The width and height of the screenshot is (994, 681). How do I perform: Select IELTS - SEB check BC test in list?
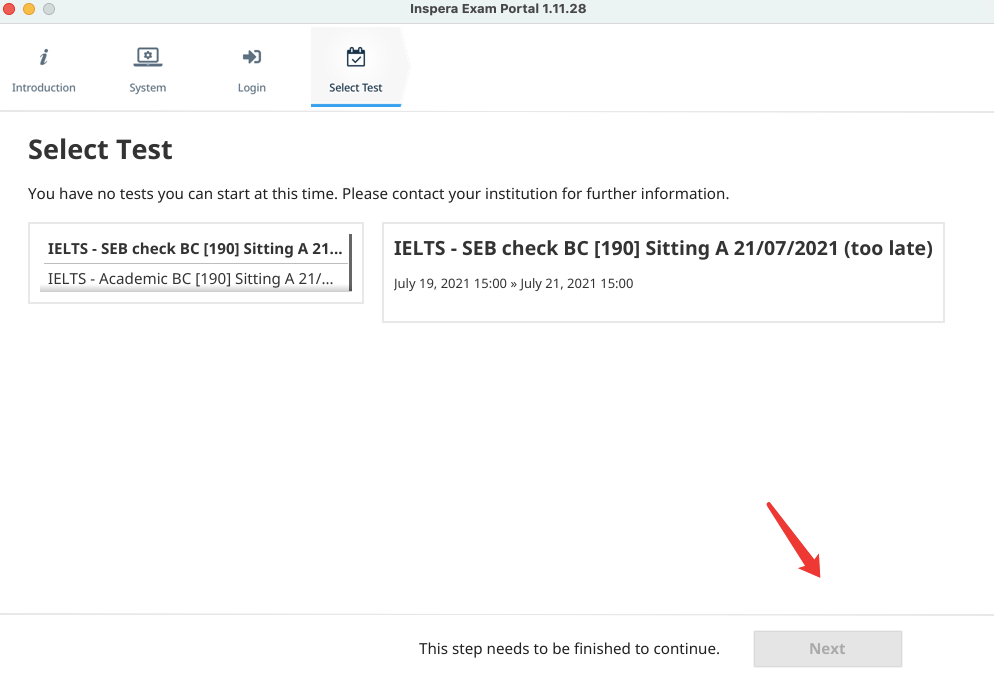point(195,248)
